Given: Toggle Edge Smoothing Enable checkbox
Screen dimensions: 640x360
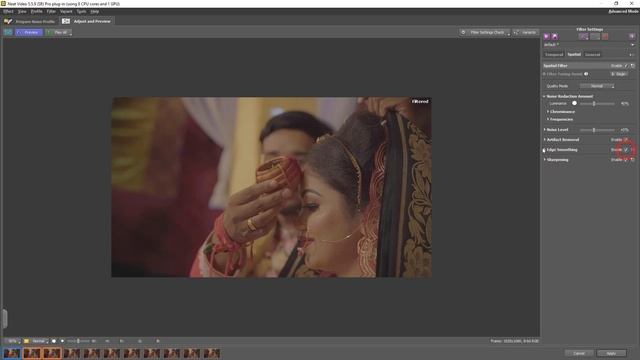Looking at the screenshot, I should pos(626,150).
